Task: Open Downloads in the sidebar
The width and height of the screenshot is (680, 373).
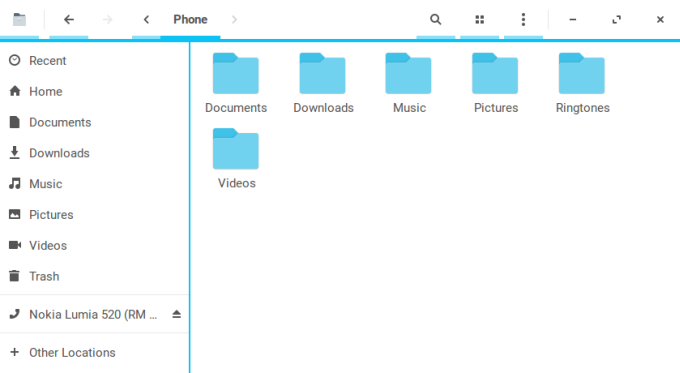Action: pos(95,153)
